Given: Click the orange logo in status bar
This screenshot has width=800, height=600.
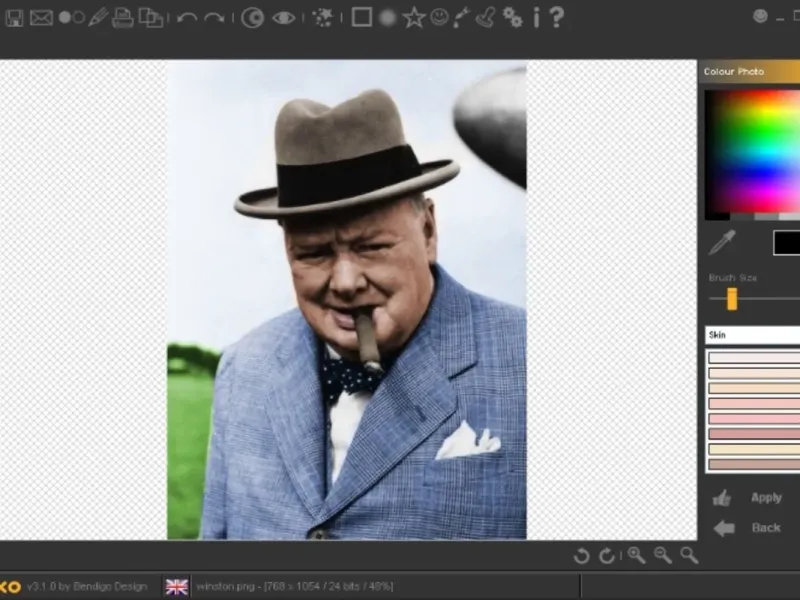Looking at the screenshot, I should [x=10, y=587].
